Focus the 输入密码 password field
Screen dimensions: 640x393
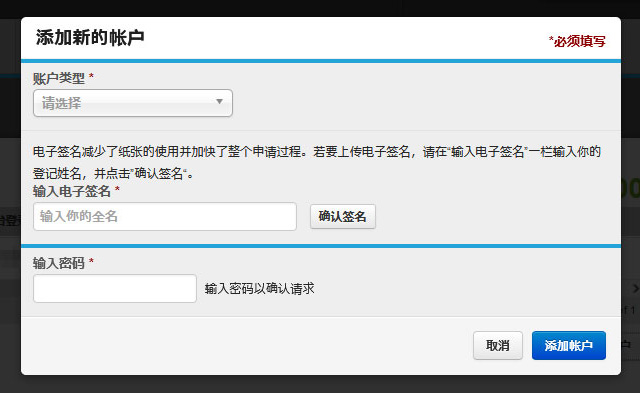click(x=115, y=289)
